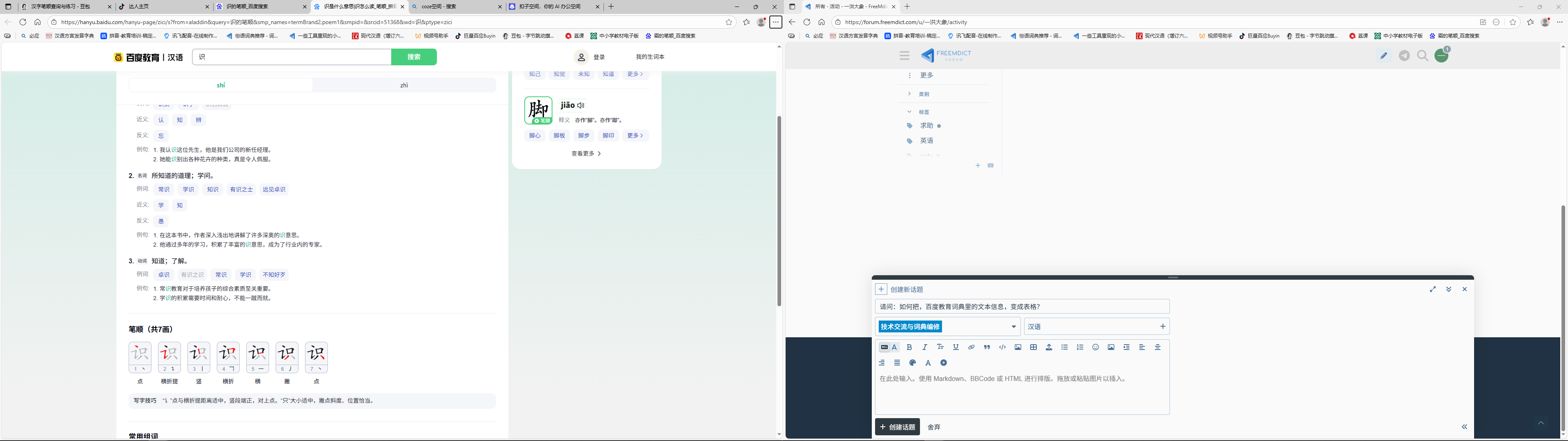Insert numbered list in composer
This screenshot has width=1568, height=441.
coord(1080,347)
